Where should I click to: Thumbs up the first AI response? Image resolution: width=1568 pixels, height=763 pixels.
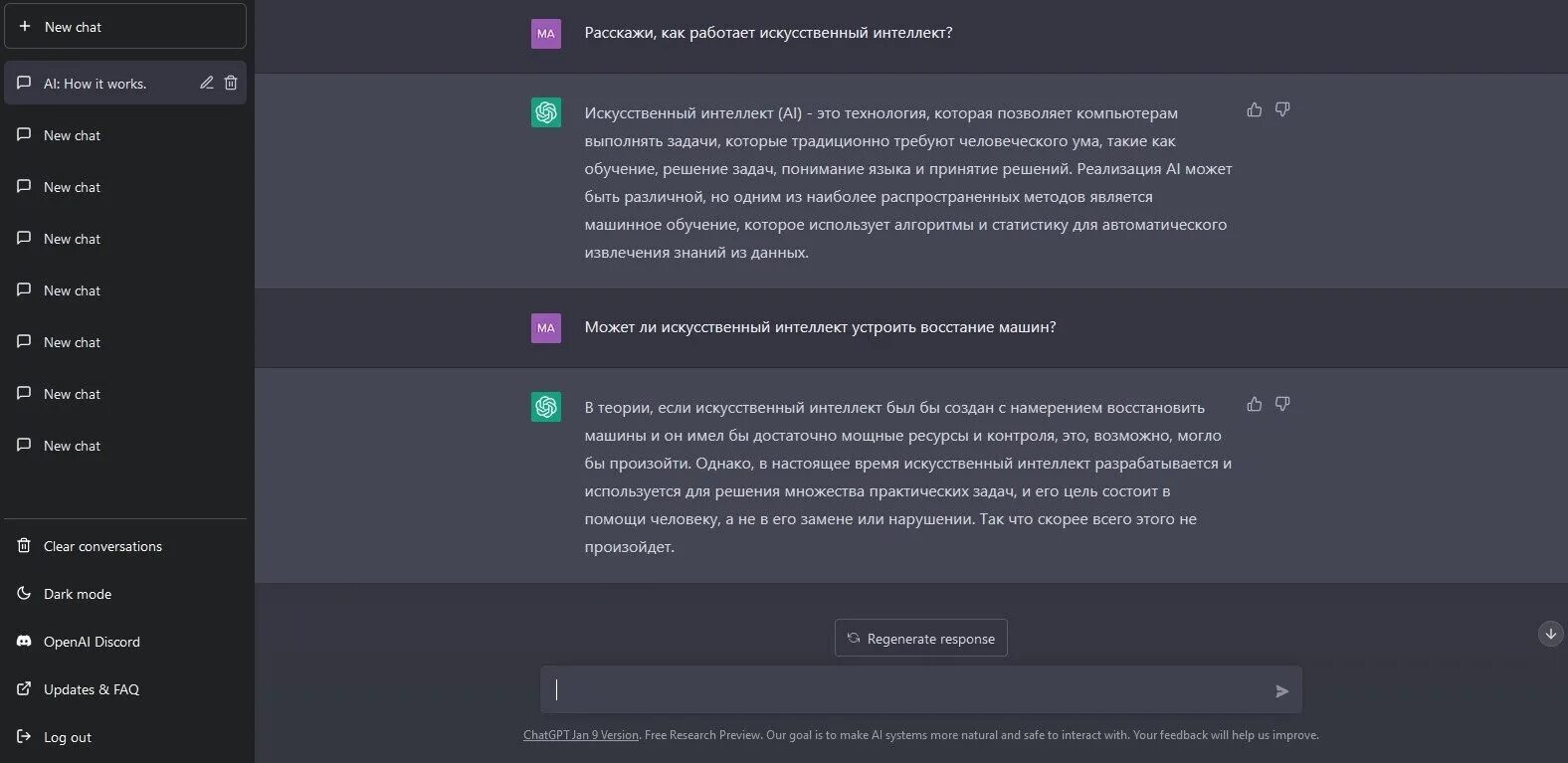[1255, 109]
